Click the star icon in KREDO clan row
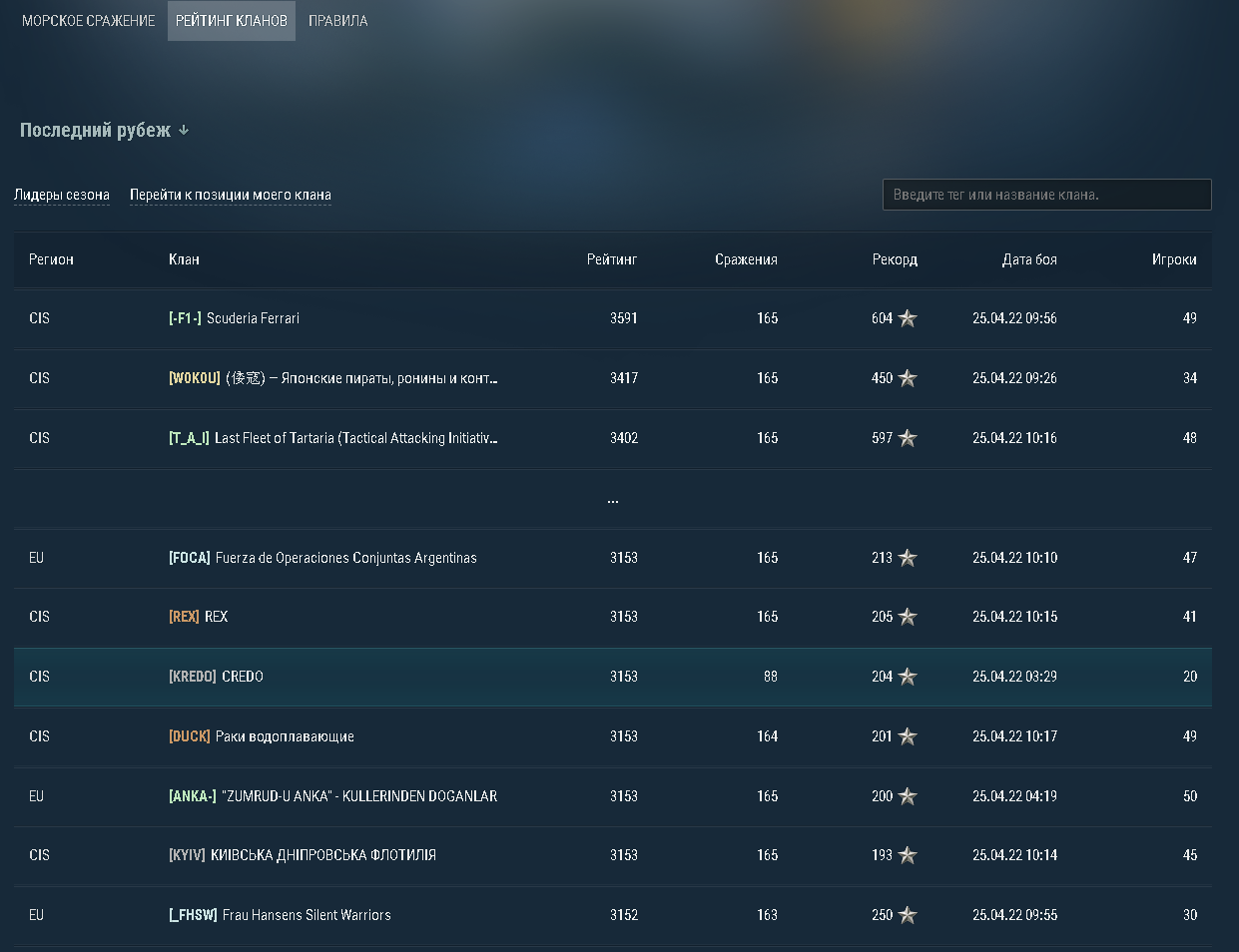 908,677
